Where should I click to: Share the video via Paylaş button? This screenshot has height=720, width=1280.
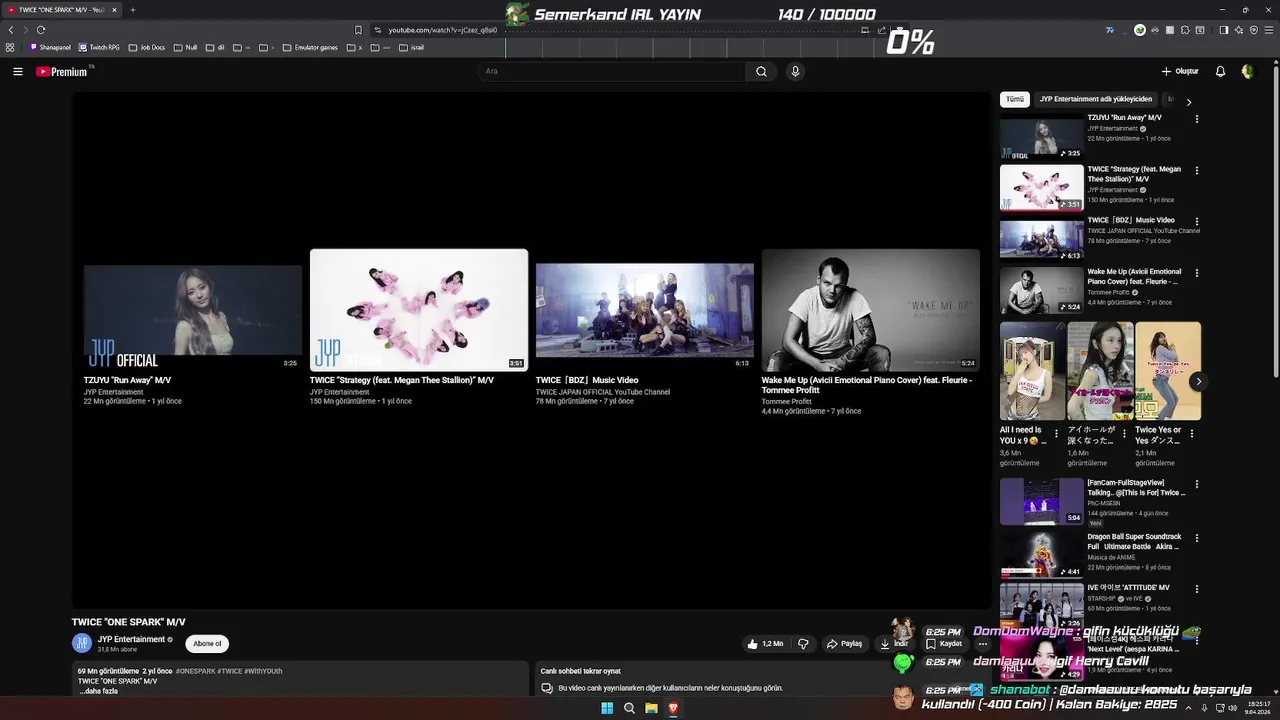[845, 644]
